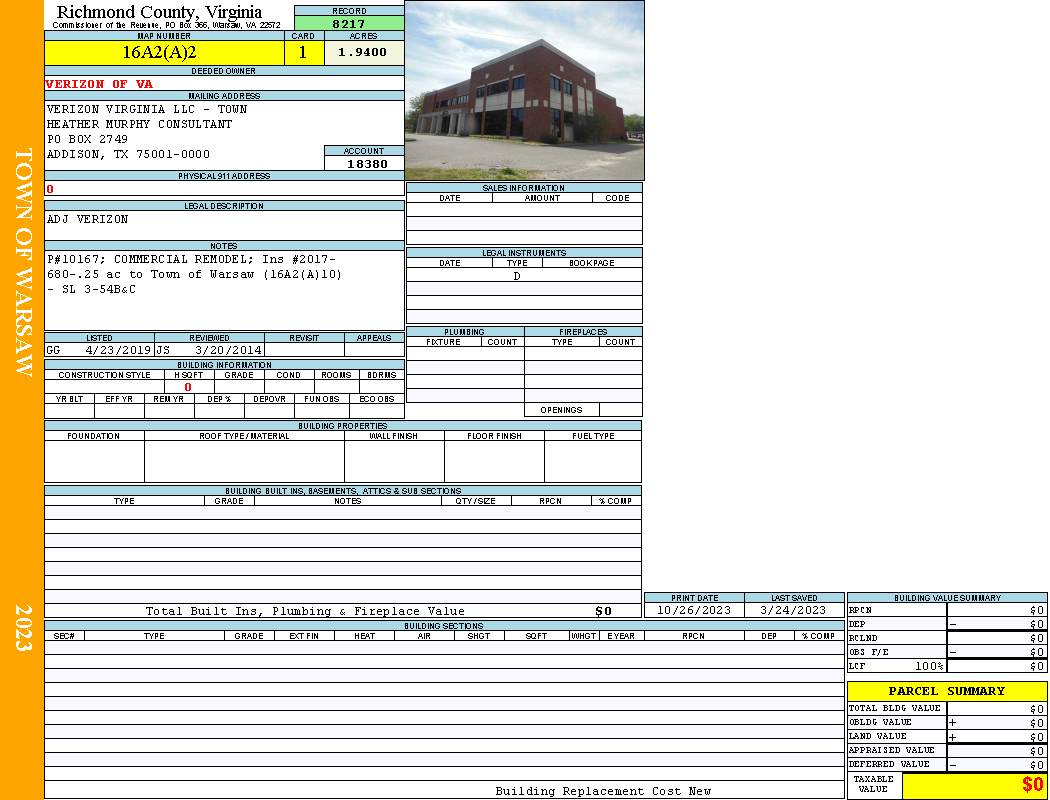Viewport: 1050px width, 800px height.
Task: Click the Plumbing section header
Action: coord(465,332)
